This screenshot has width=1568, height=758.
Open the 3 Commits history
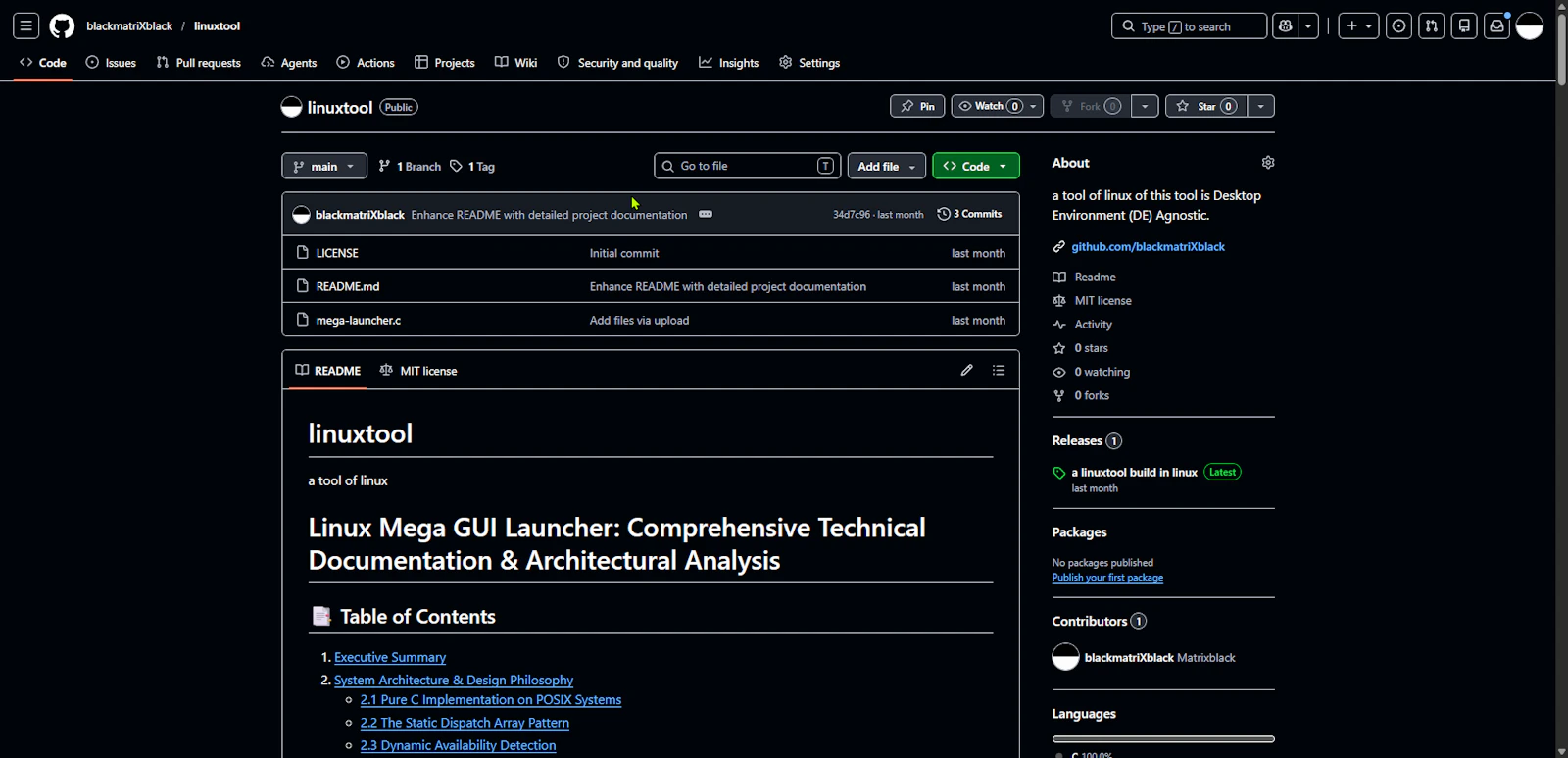tap(970, 214)
